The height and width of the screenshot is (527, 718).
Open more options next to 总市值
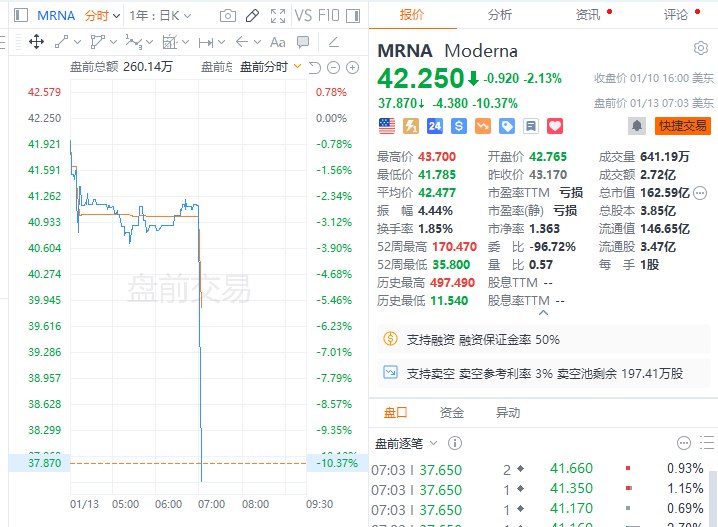pos(700,193)
